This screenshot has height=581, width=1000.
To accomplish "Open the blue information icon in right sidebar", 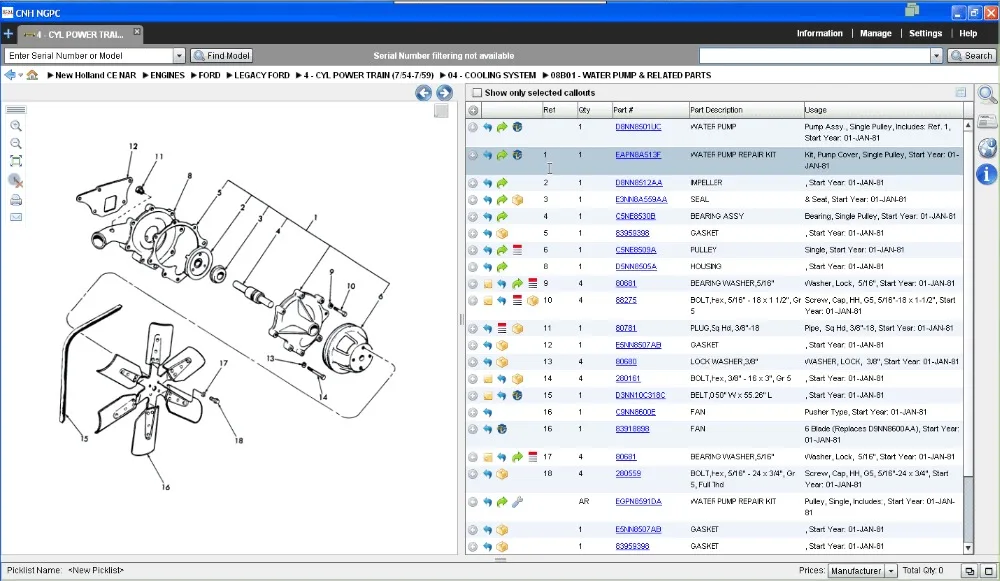I will tap(988, 174).
